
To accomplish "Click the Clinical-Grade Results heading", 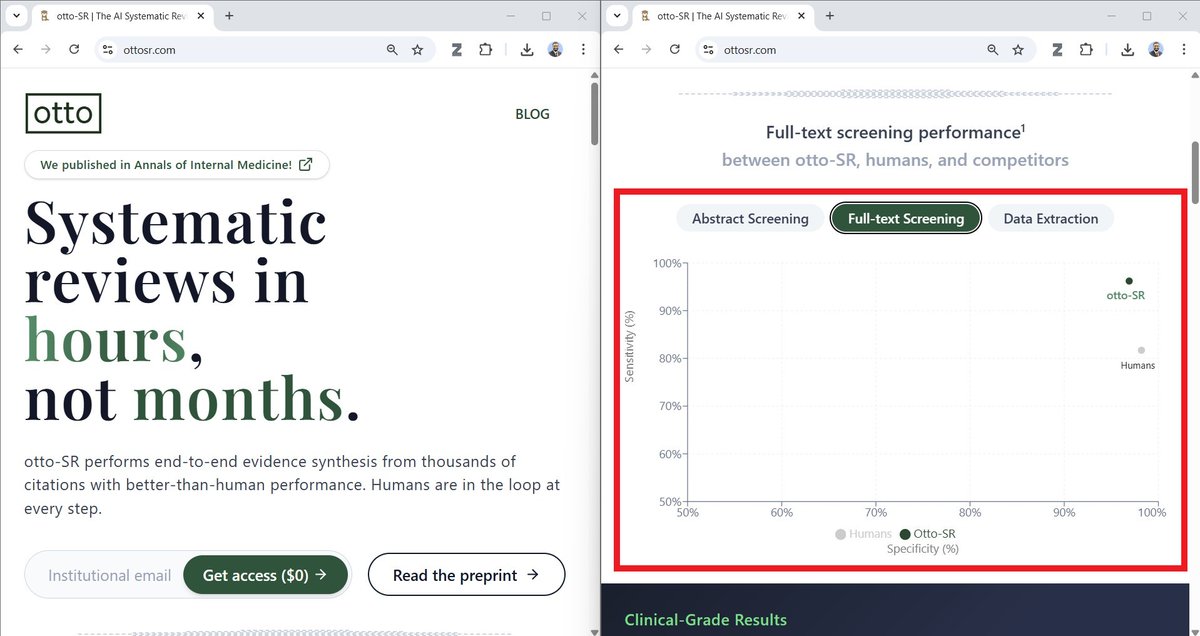I will (x=705, y=620).
